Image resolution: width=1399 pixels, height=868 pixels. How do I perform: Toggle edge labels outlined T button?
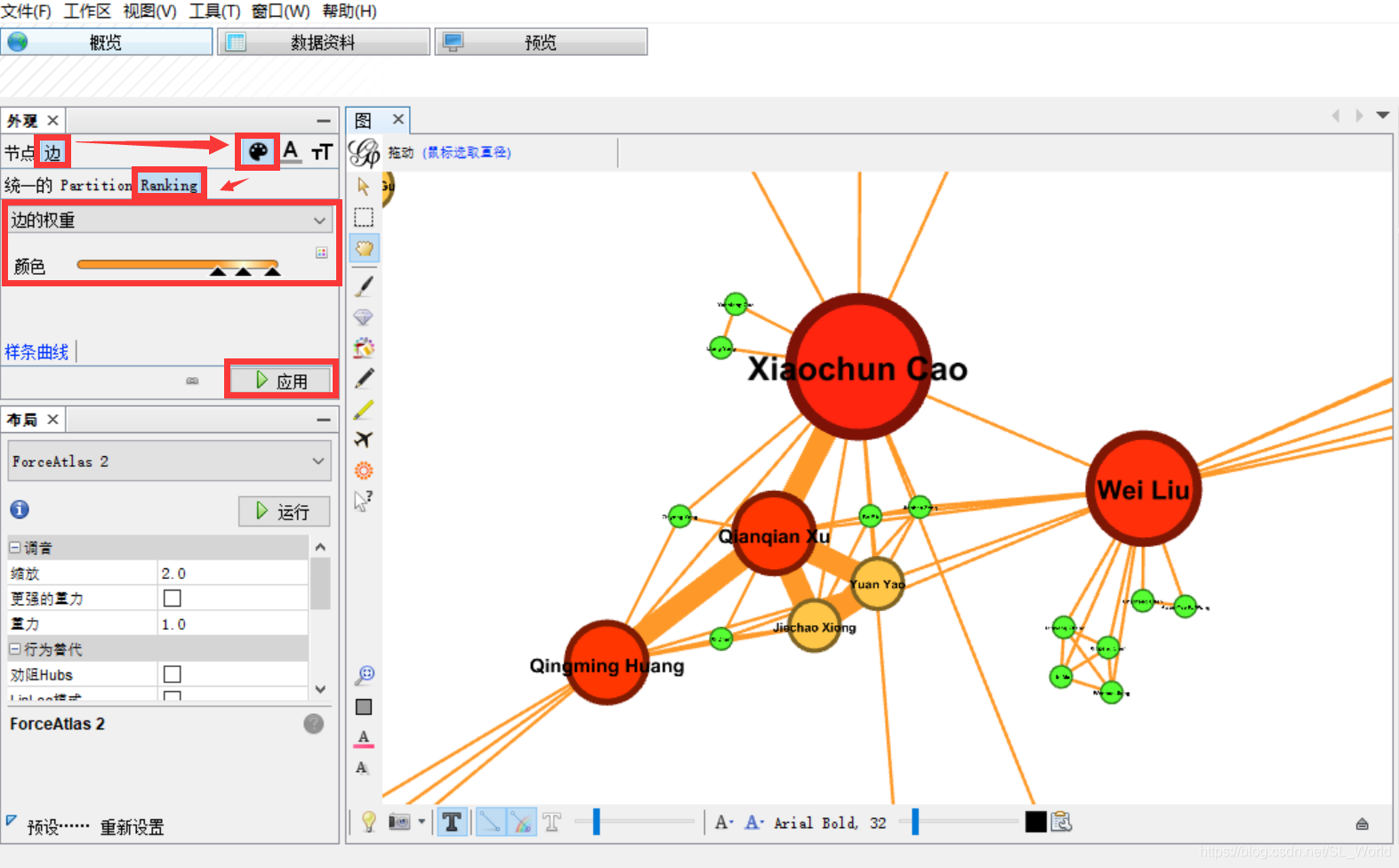(x=552, y=823)
